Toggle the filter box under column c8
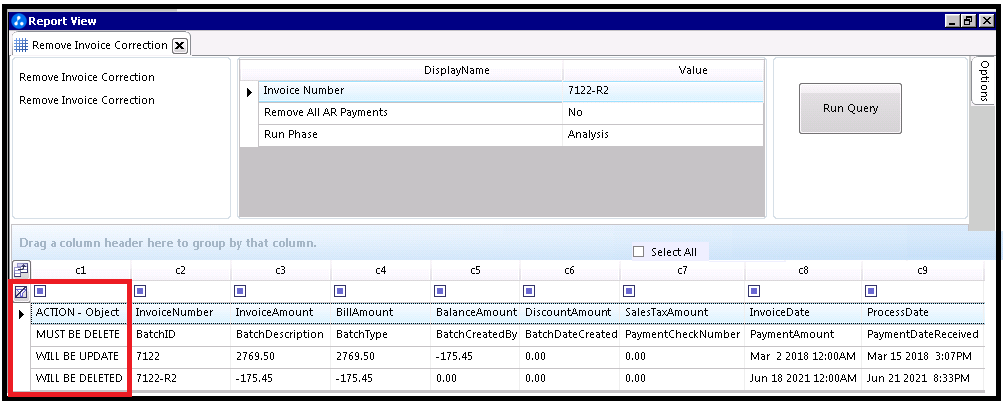This screenshot has width=1004, height=406. 754,291
